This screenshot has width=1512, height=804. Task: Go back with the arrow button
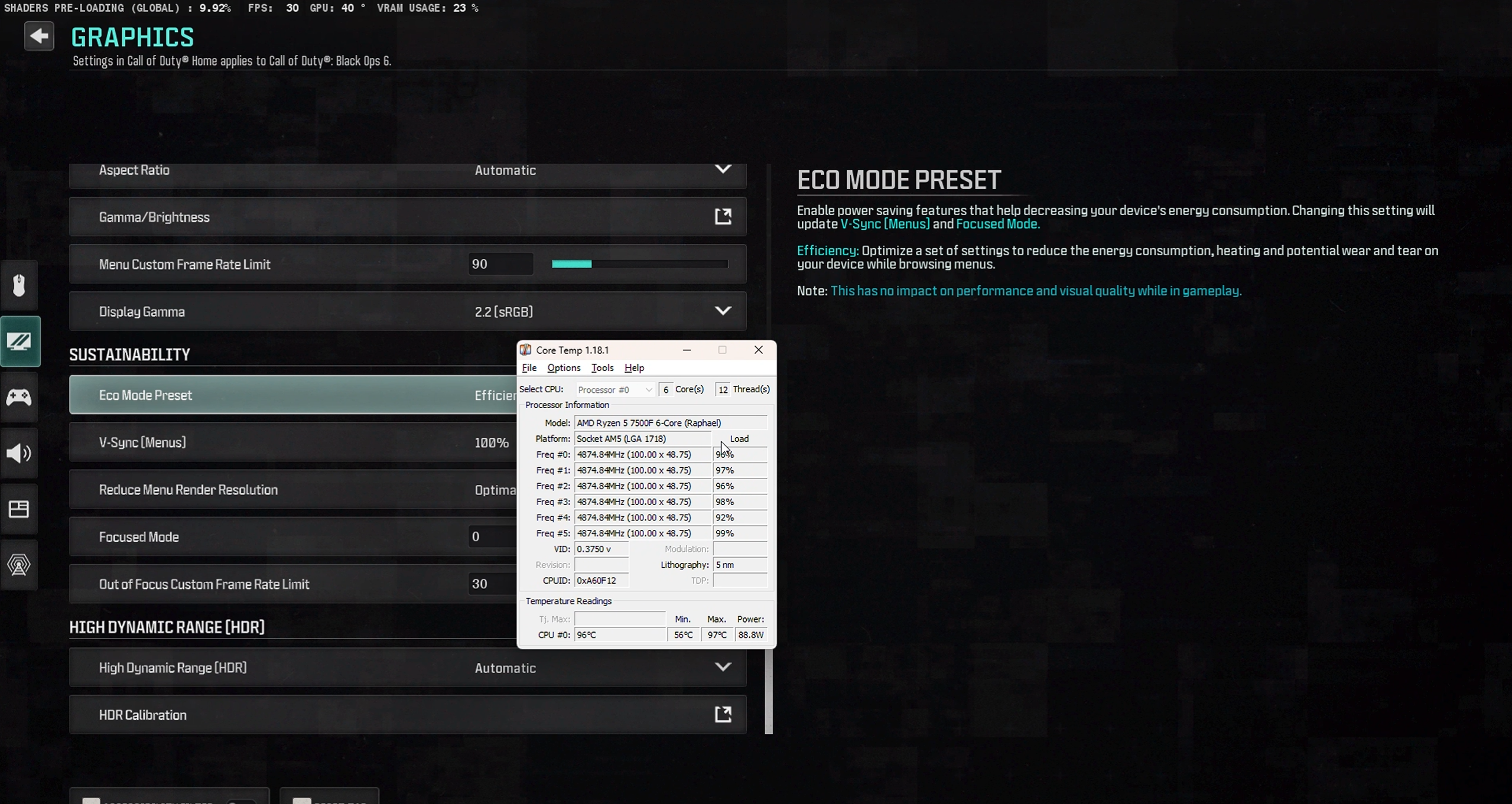pos(39,36)
